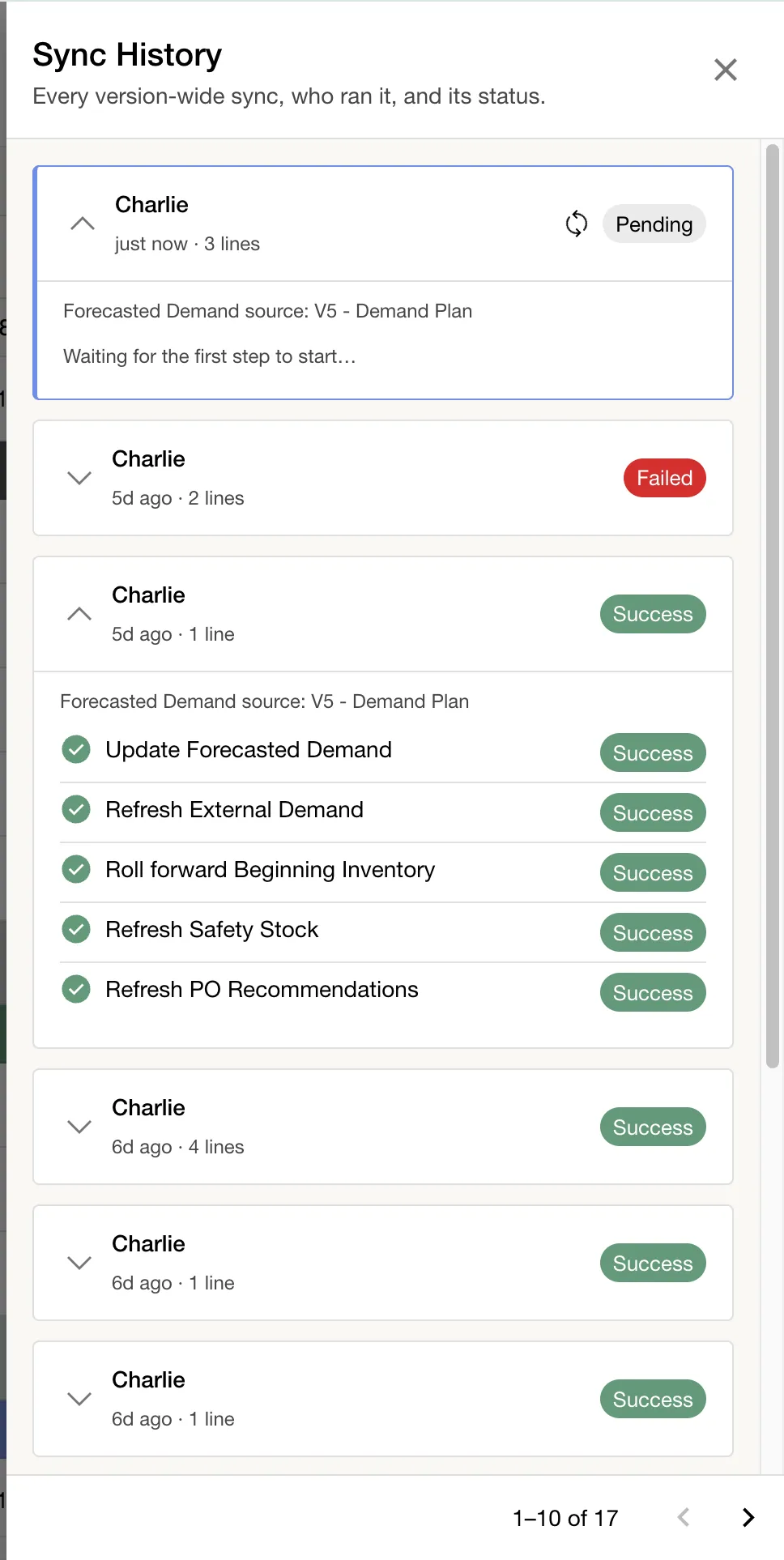Click Success badge for Refresh Safety Stock

(653, 933)
